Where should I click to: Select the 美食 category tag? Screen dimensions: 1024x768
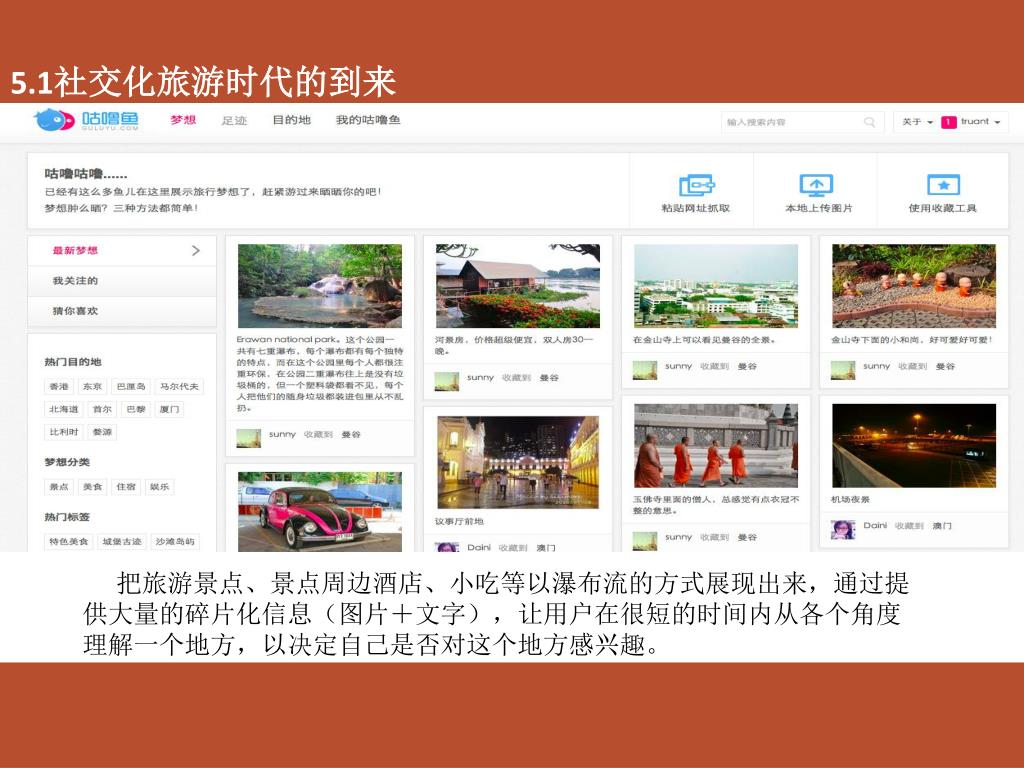click(92, 487)
